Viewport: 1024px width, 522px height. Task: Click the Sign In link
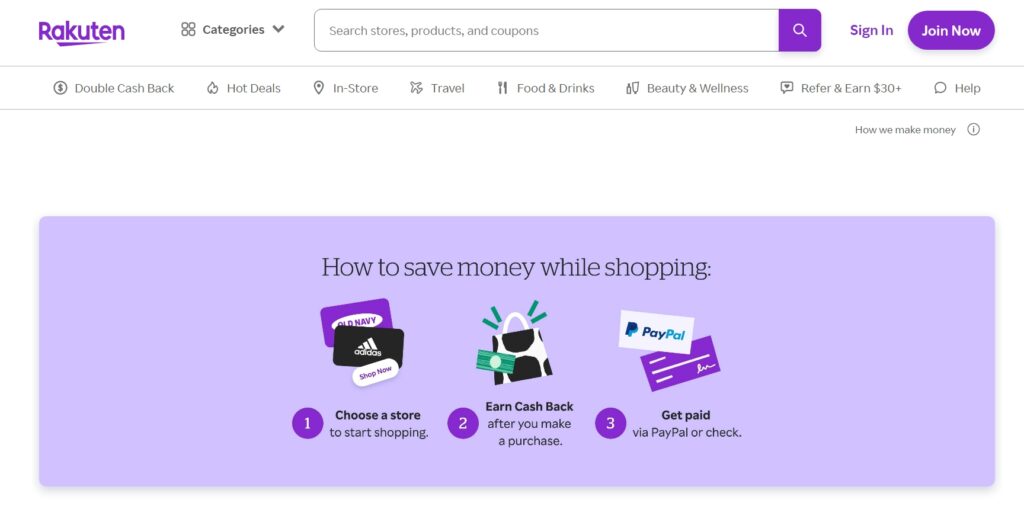tap(871, 30)
